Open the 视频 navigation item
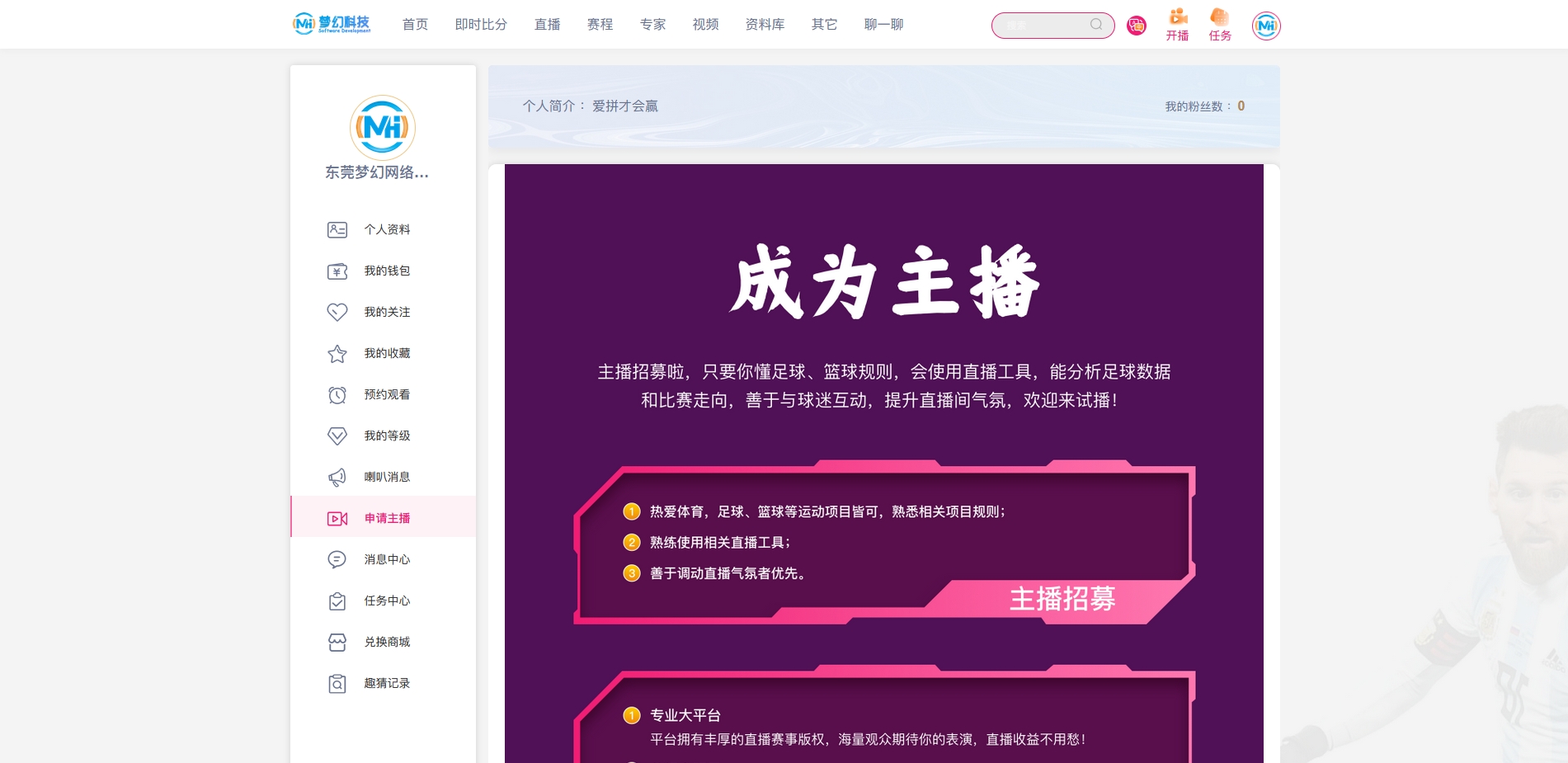This screenshot has width=1568, height=763. 705,25
